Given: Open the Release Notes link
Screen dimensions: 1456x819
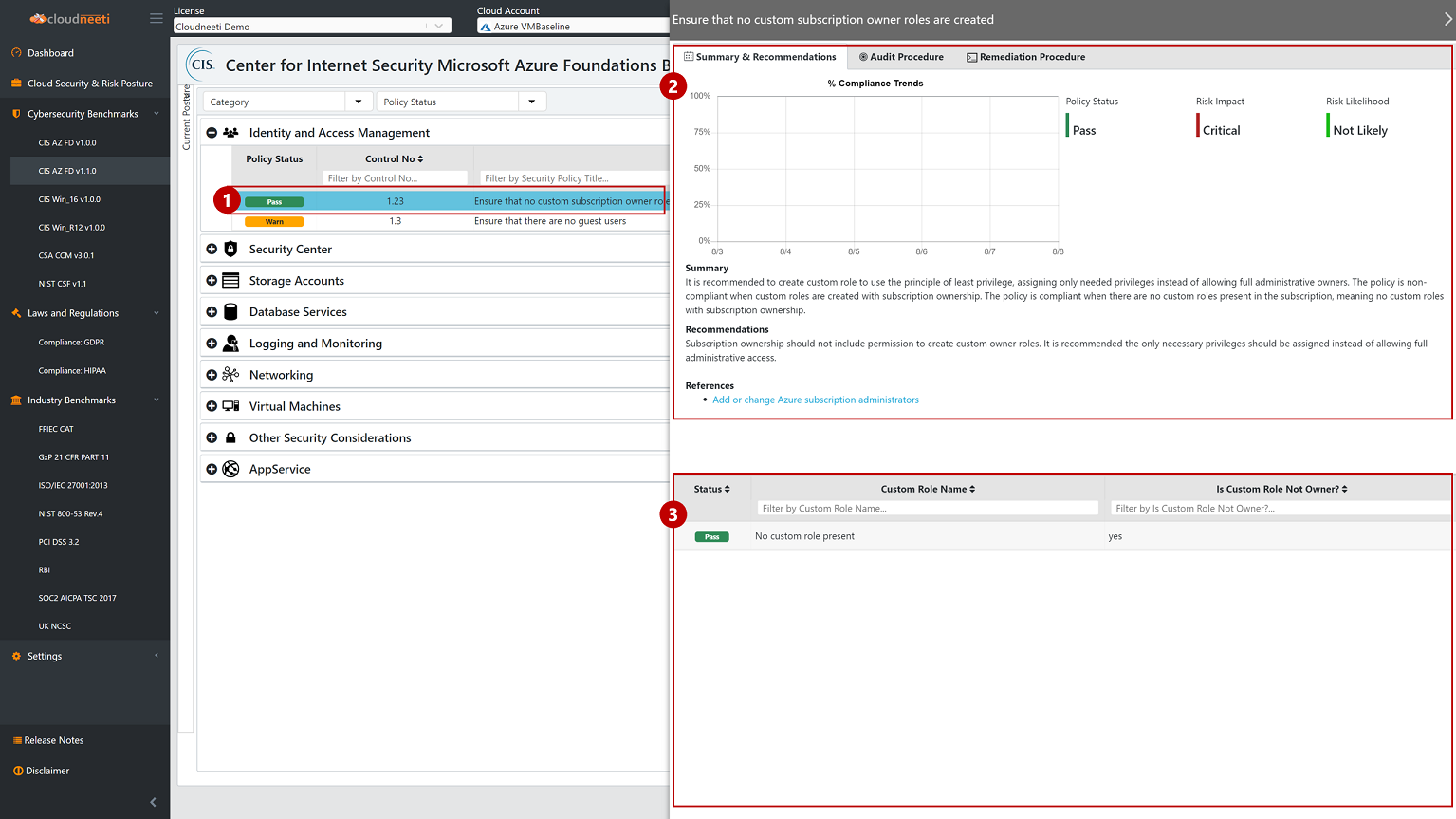Looking at the screenshot, I should (x=54, y=740).
